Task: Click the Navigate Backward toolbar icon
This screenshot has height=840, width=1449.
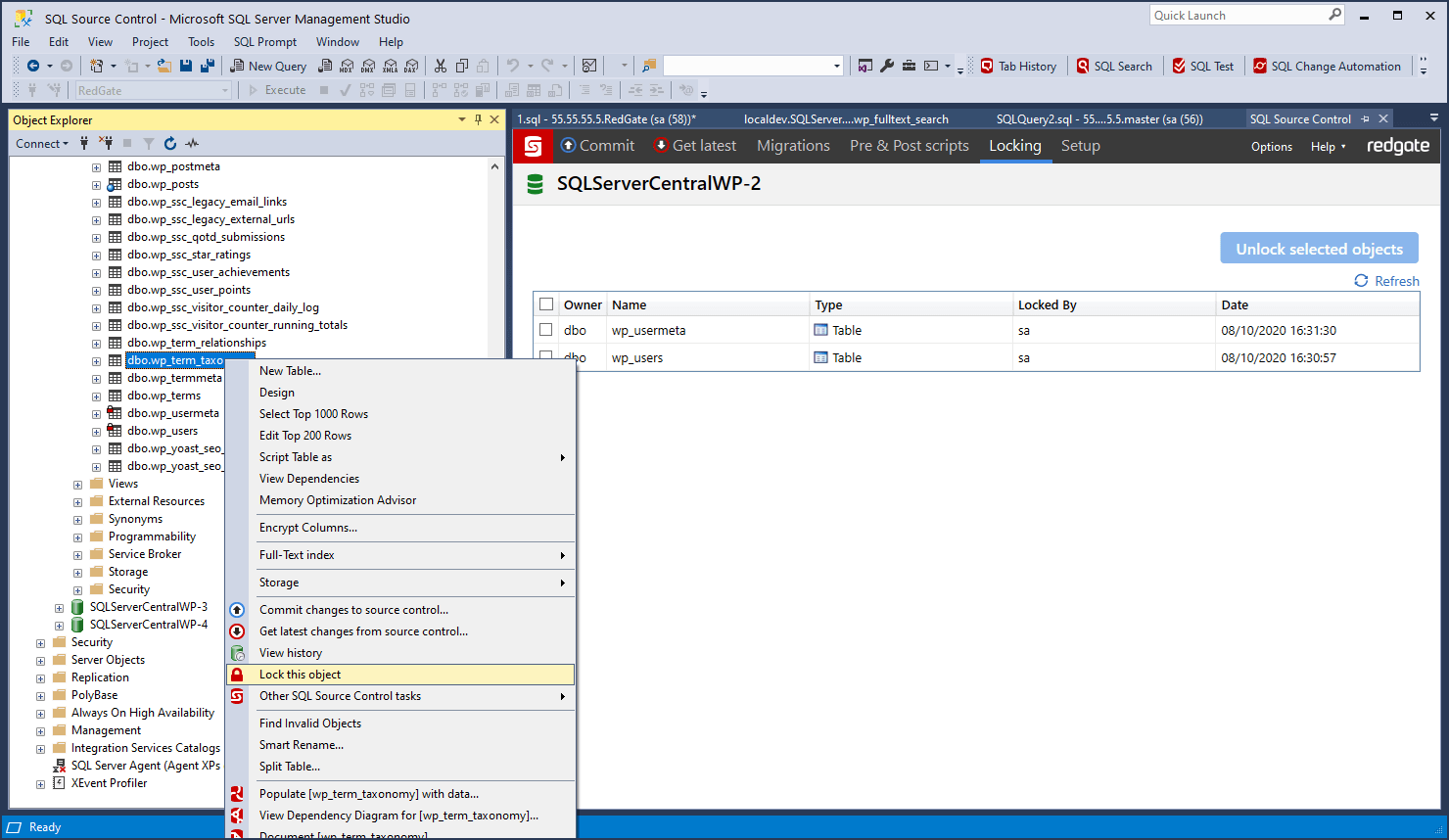Action: pos(33,66)
